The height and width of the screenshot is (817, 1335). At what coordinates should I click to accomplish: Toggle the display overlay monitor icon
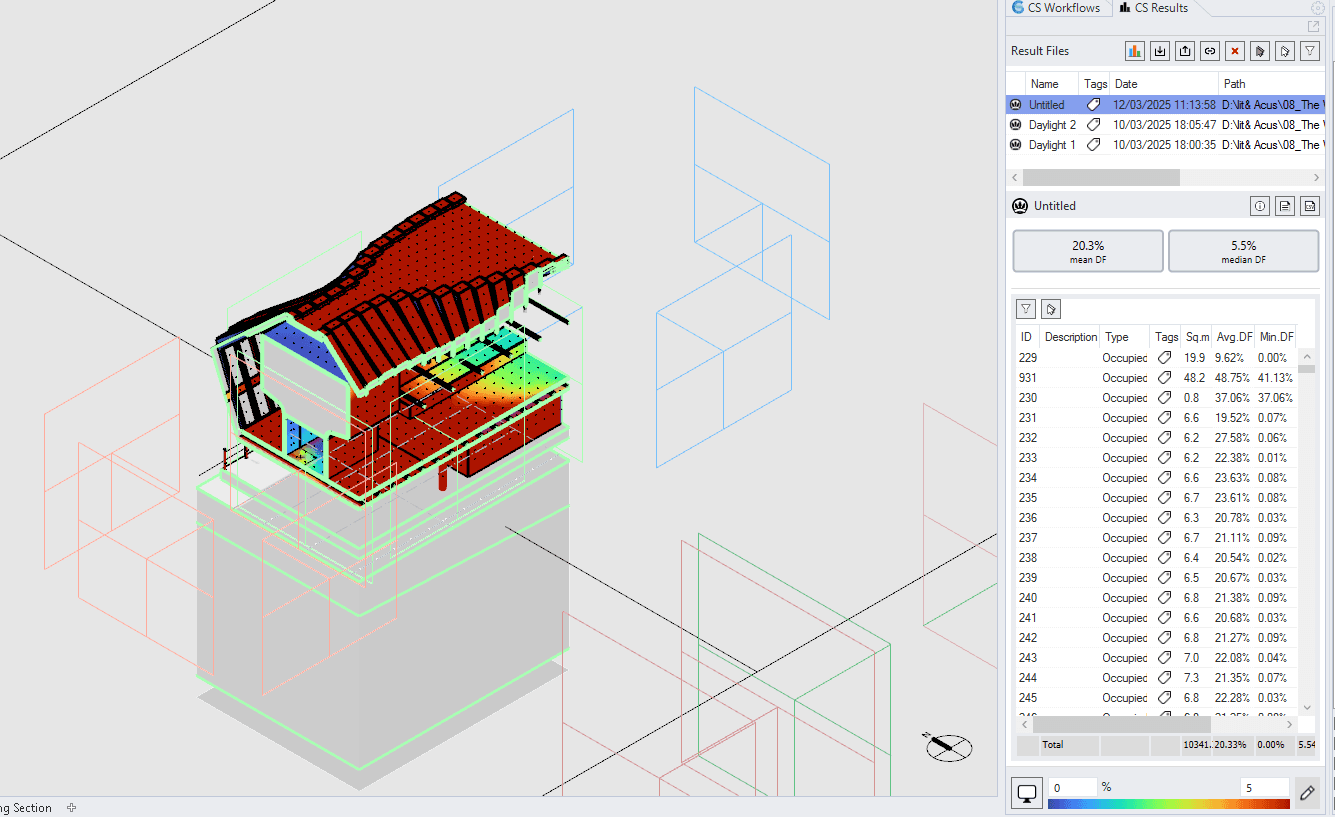tap(1026, 791)
